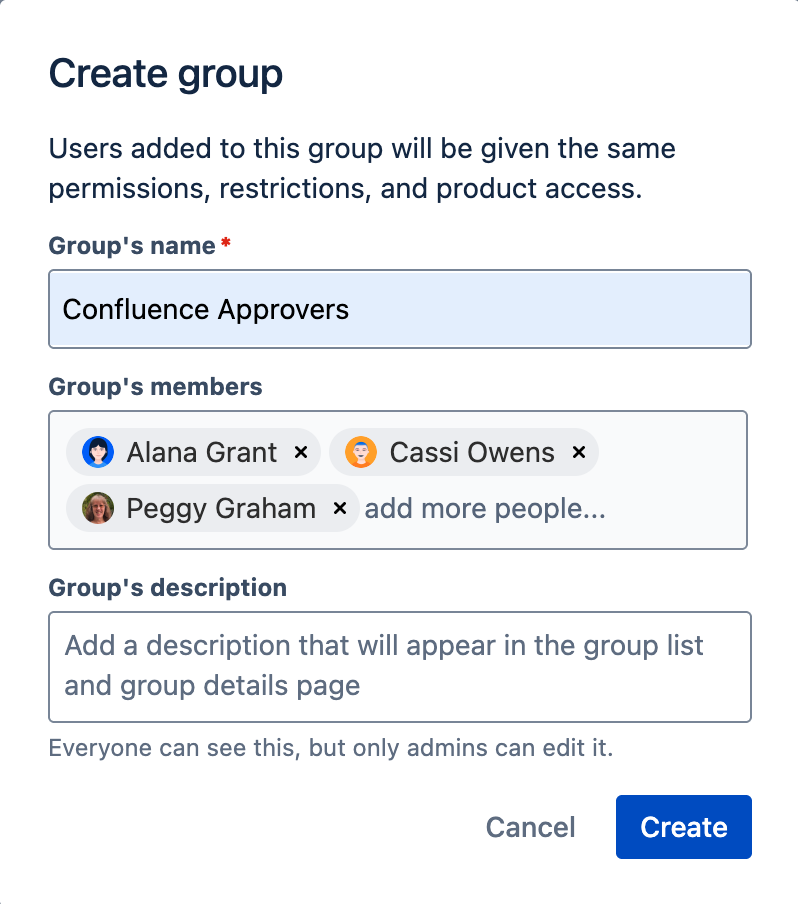Image resolution: width=798 pixels, height=904 pixels.
Task: Select the Cassi Owens member chip name
Action: [472, 452]
